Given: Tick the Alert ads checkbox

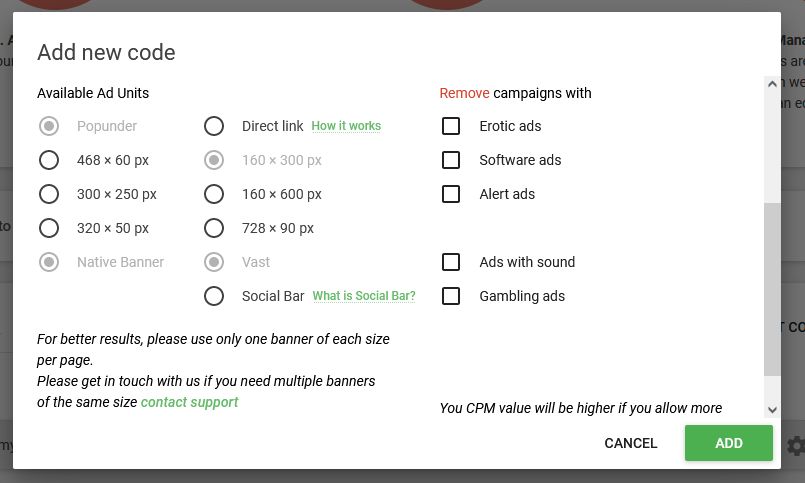Looking at the screenshot, I should tap(451, 194).
